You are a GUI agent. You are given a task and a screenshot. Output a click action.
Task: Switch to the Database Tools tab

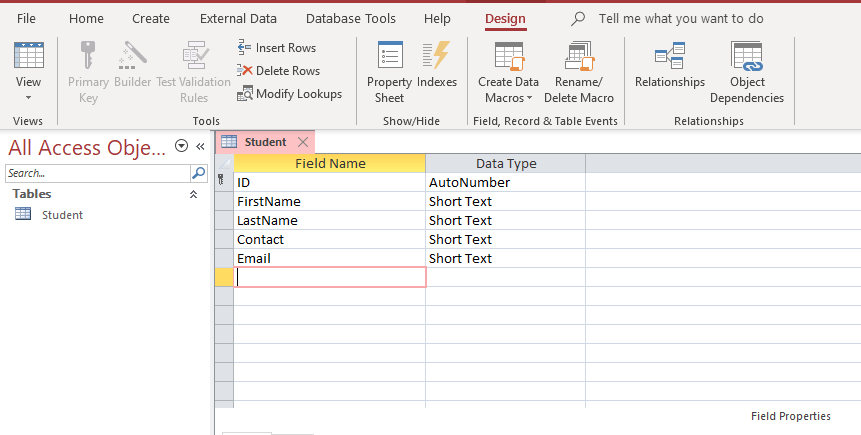coord(350,19)
